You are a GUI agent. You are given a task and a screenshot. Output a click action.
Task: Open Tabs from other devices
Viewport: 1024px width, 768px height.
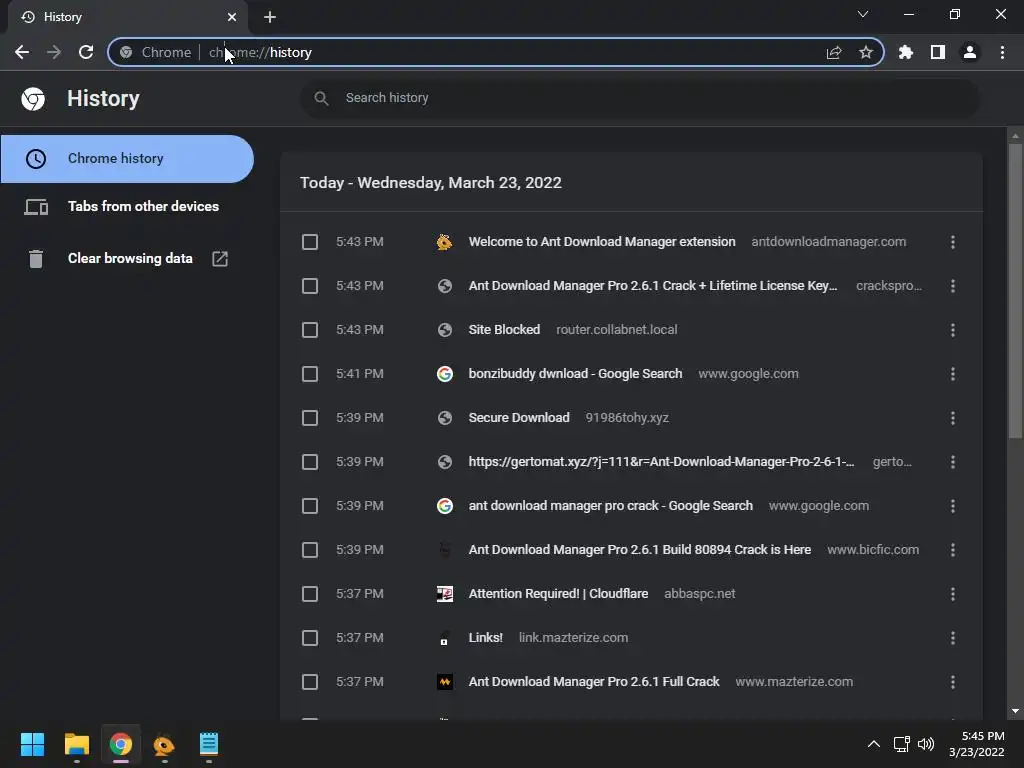tap(127, 206)
